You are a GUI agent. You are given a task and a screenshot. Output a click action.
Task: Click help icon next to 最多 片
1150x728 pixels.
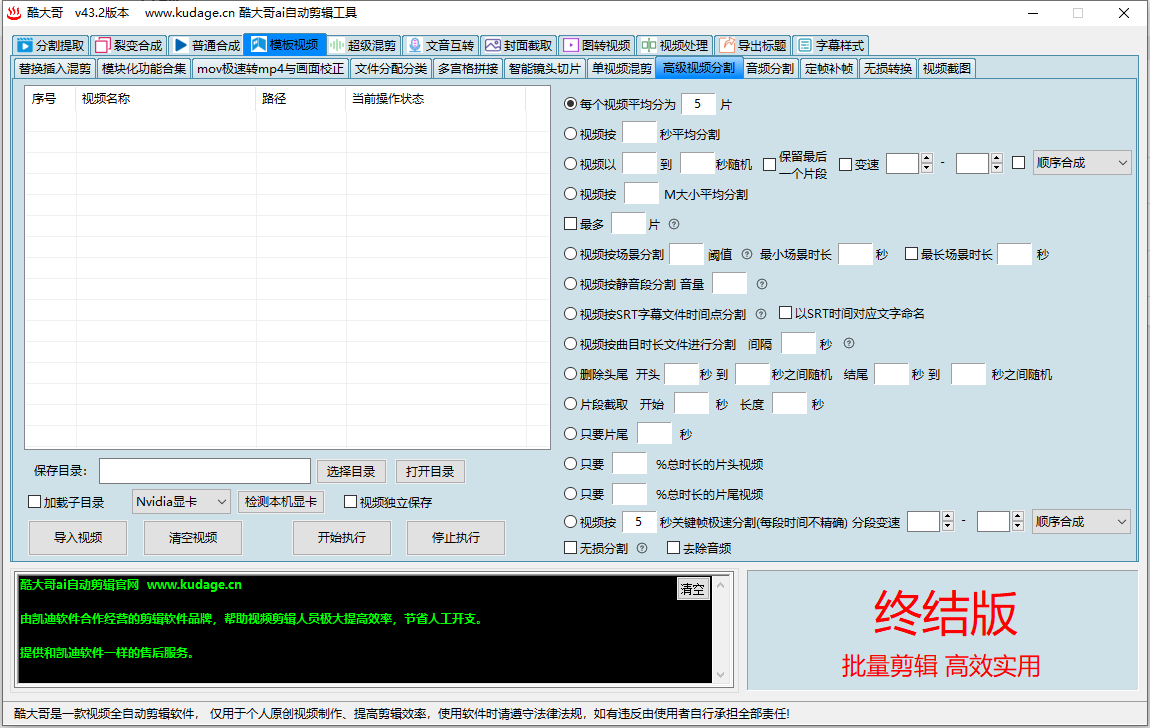[x=674, y=224]
